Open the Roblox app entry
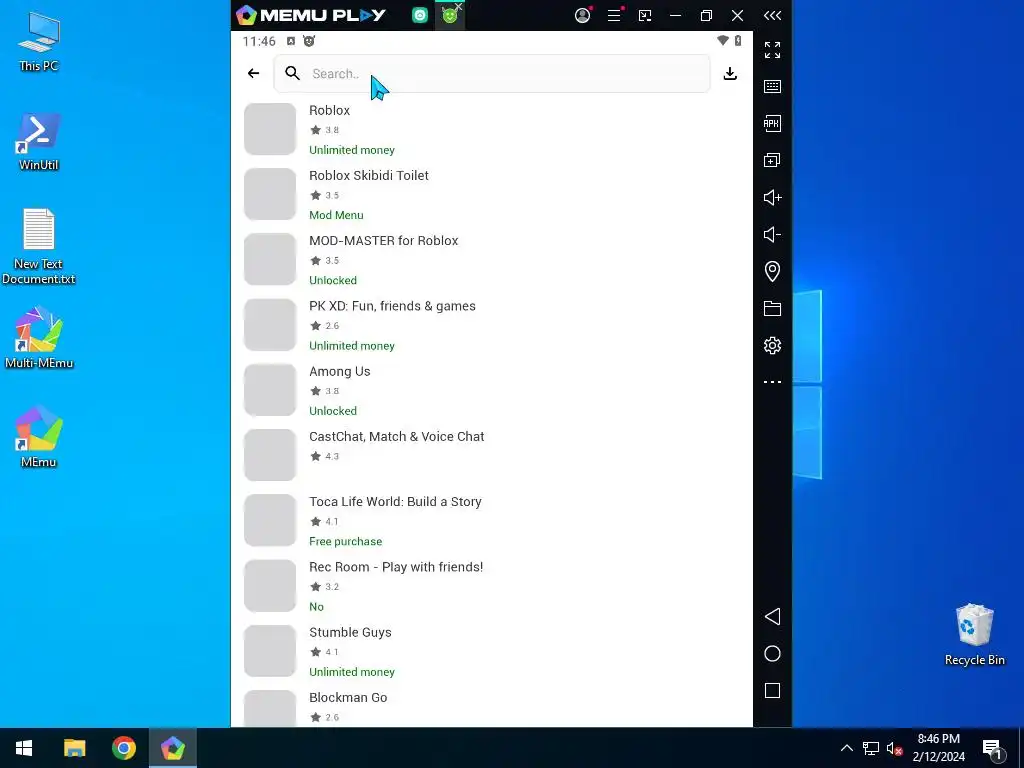 tap(492, 129)
